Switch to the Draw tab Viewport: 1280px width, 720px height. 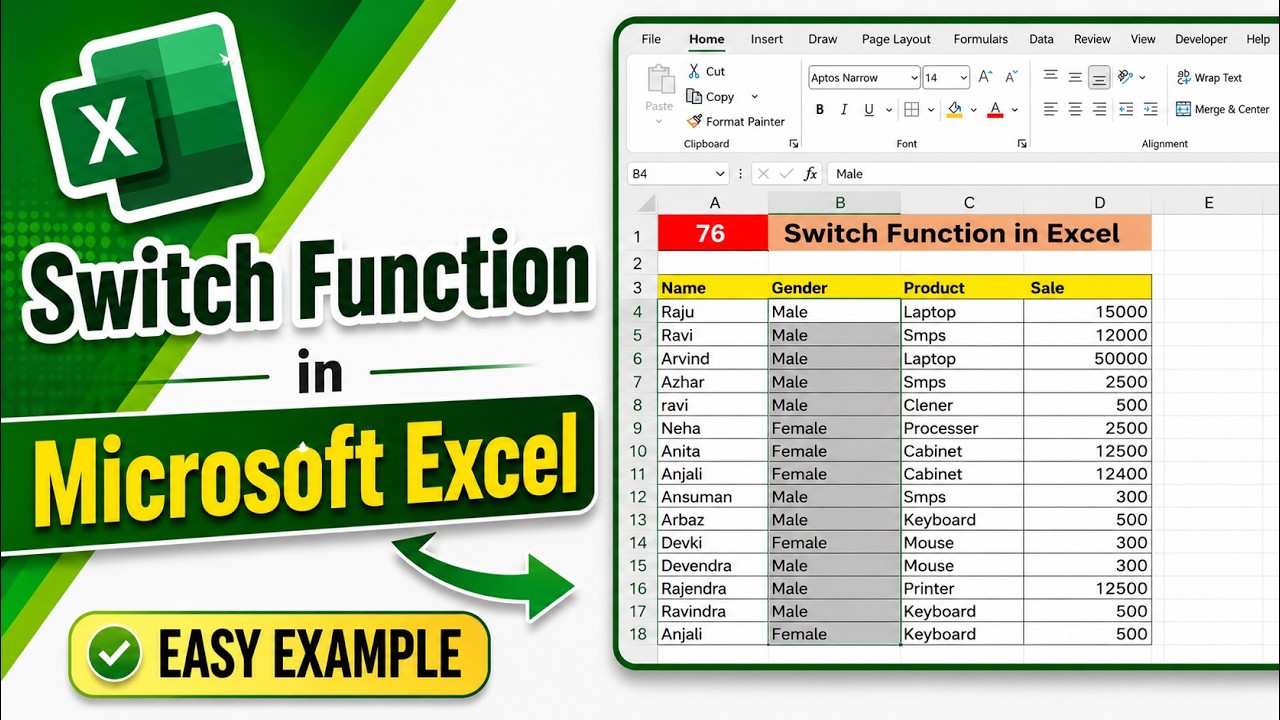click(x=823, y=39)
